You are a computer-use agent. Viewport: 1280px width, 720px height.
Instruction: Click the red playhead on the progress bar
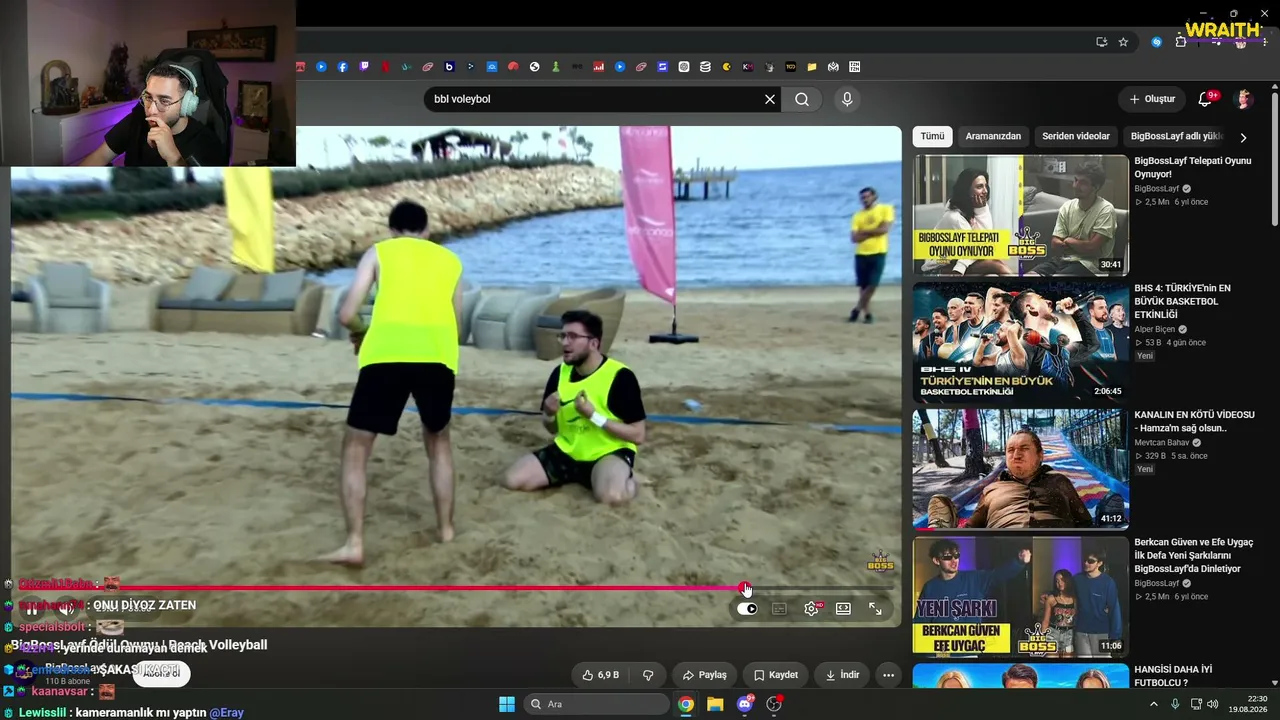745,588
